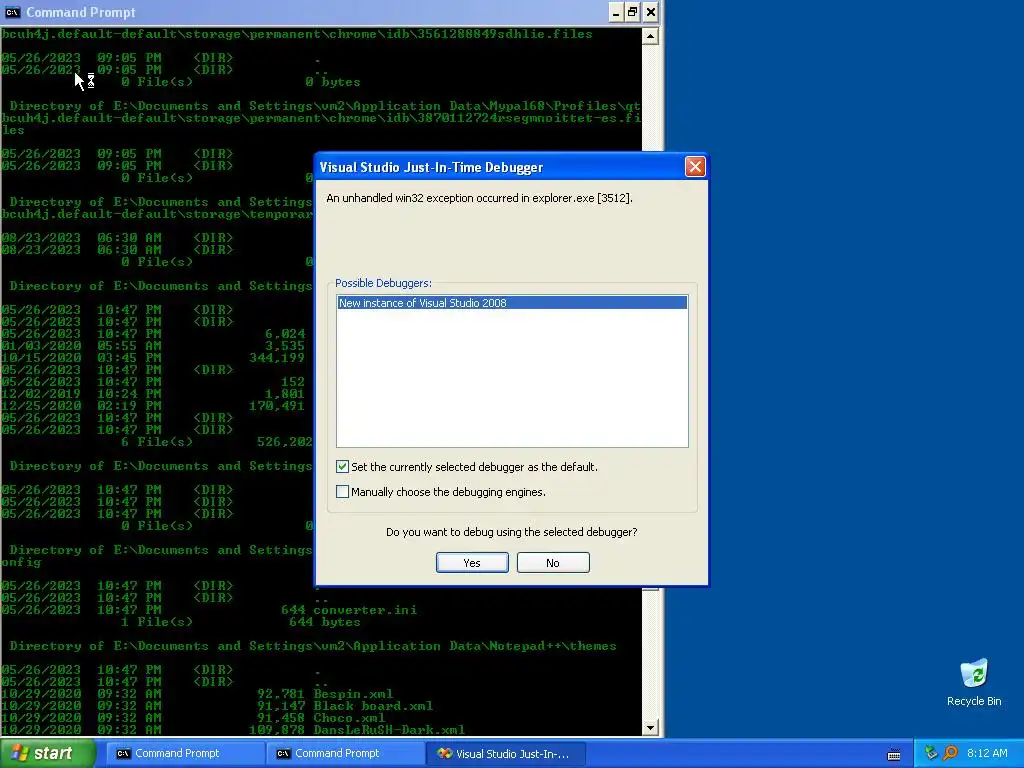1024x768 pixels.
Task: Uncheck 'Set the currently selected debugger as the default'
Action: [342, 467]
